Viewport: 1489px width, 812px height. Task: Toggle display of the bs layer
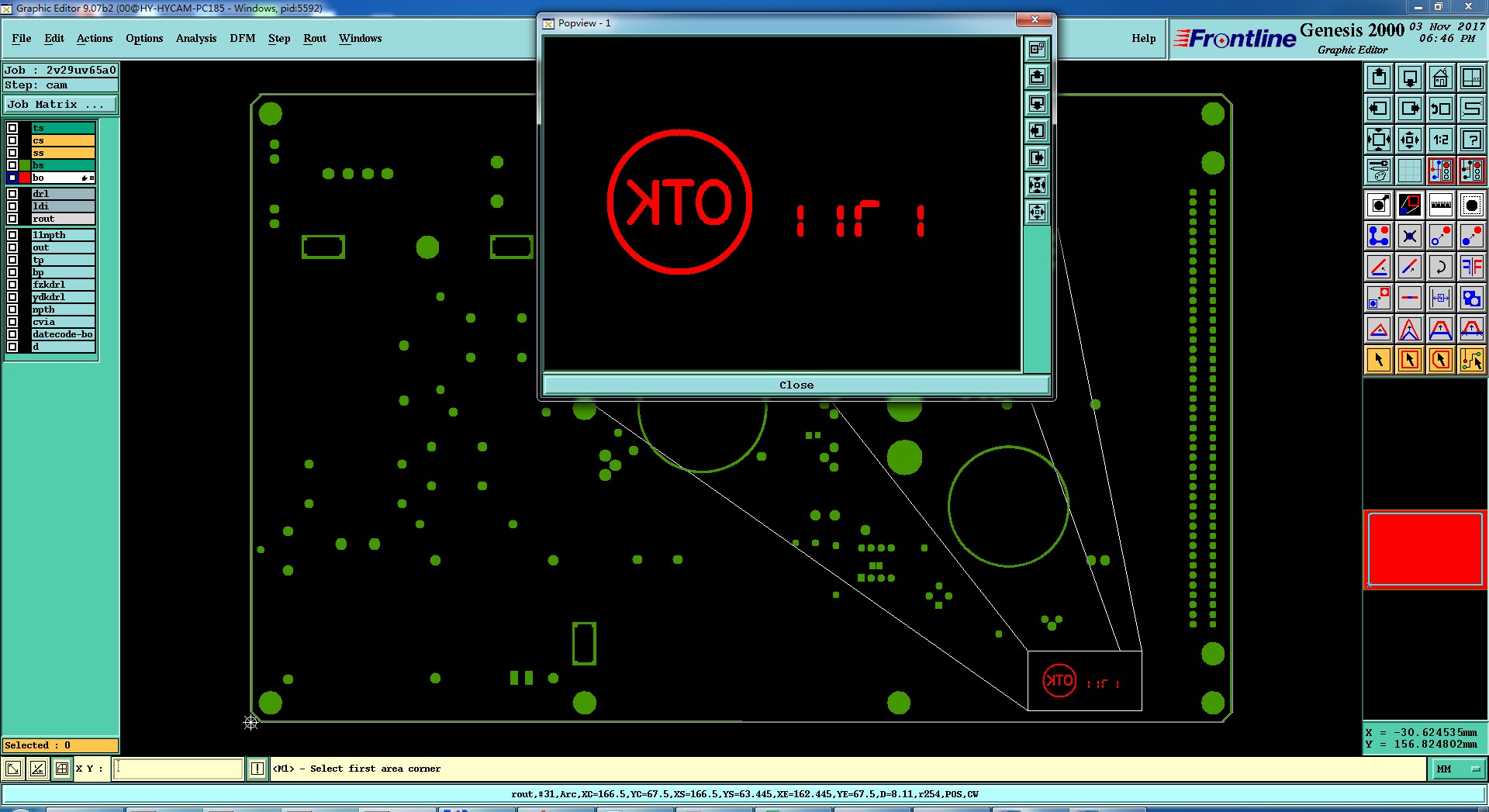pyautogui.click(x=12, y=165)
